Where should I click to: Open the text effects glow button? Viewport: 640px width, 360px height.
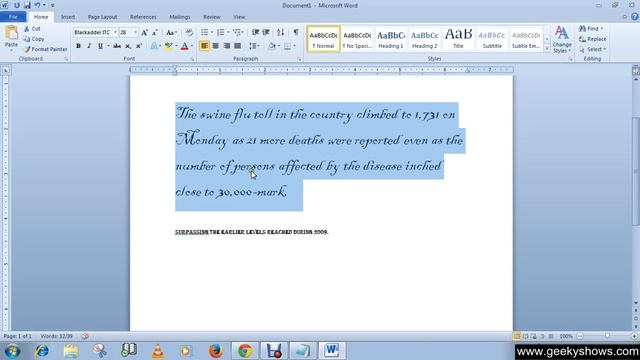(x=154, y=46)
